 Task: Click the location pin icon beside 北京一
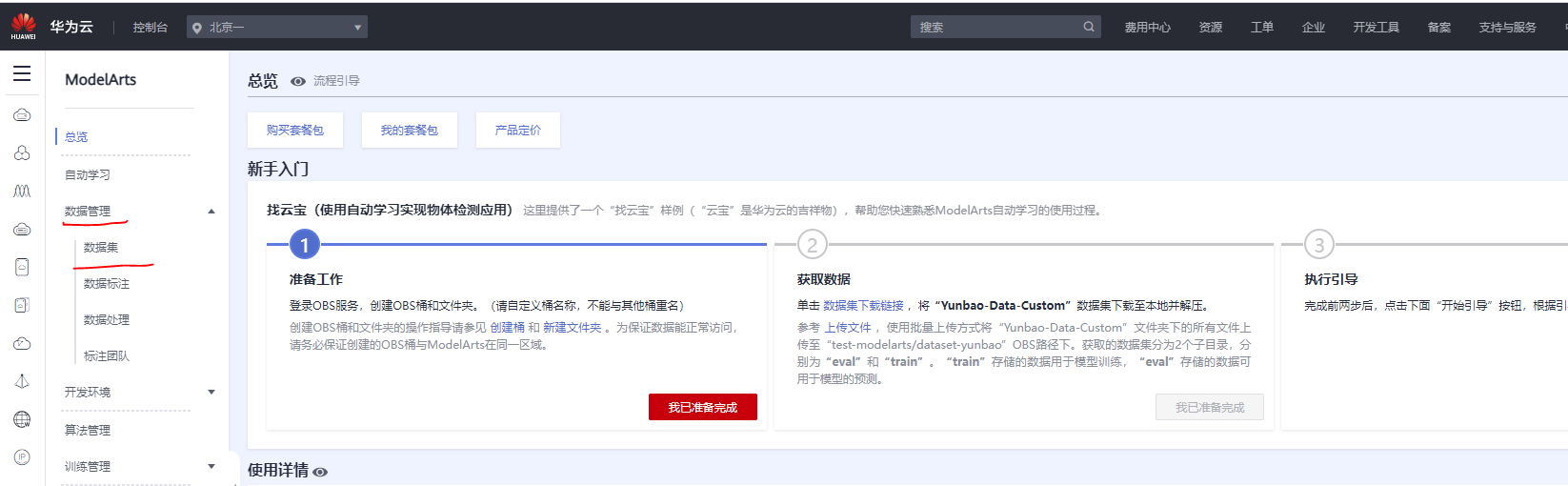pos(197,28)
